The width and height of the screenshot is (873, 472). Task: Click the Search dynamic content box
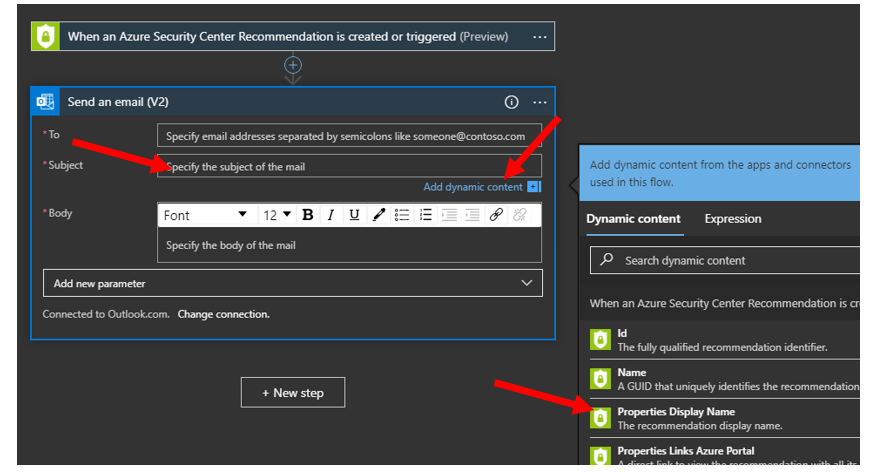(725, 260)
